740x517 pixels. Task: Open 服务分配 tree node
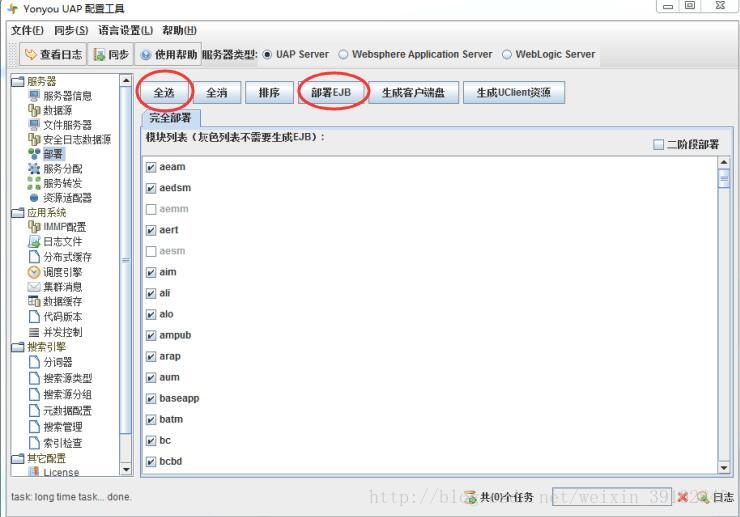coord(55,169)
